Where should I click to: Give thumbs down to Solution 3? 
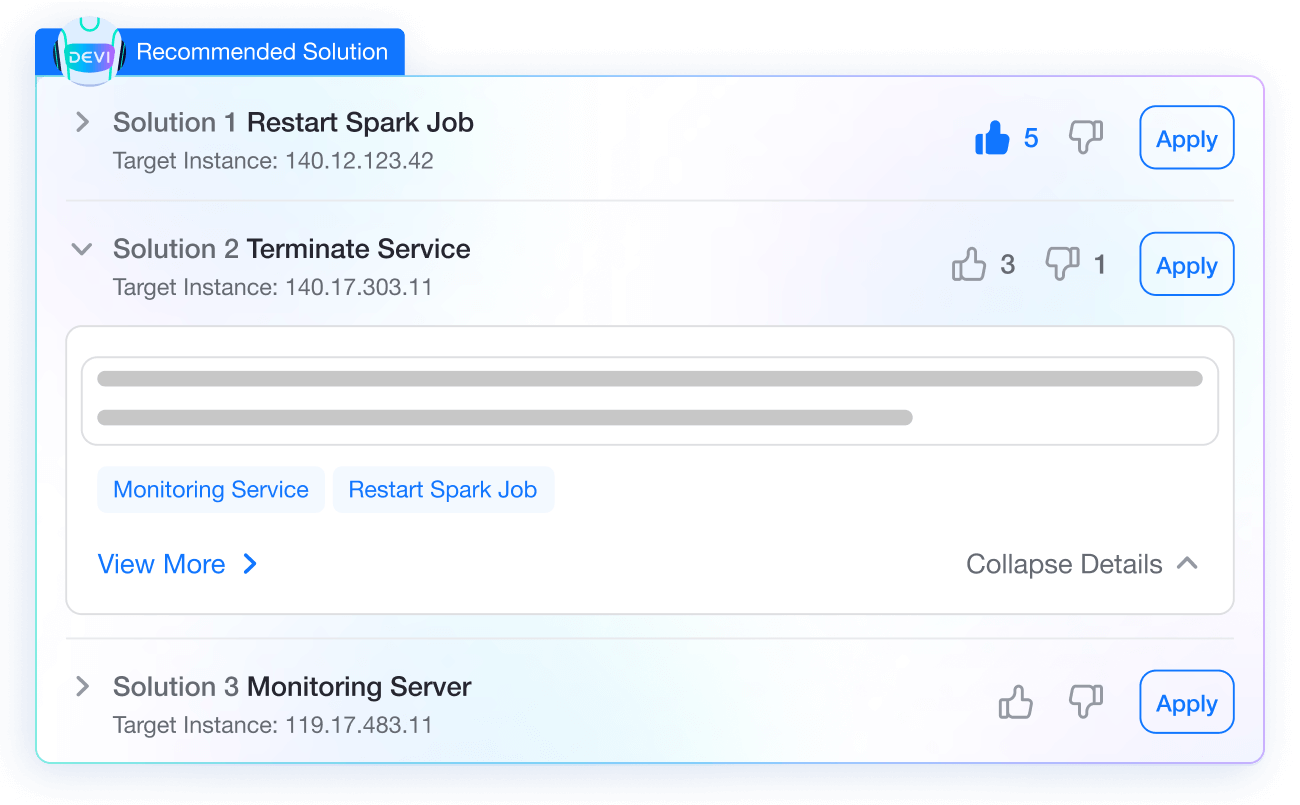click(x=1085, y=702)
